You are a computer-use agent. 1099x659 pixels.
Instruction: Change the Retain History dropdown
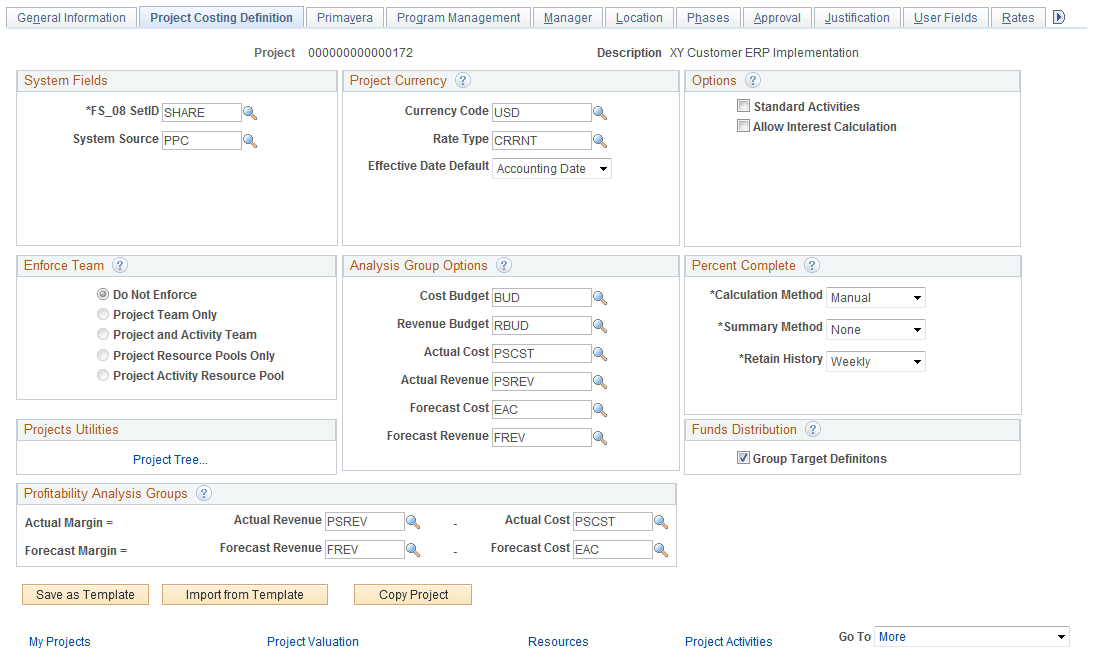(875, 361)
